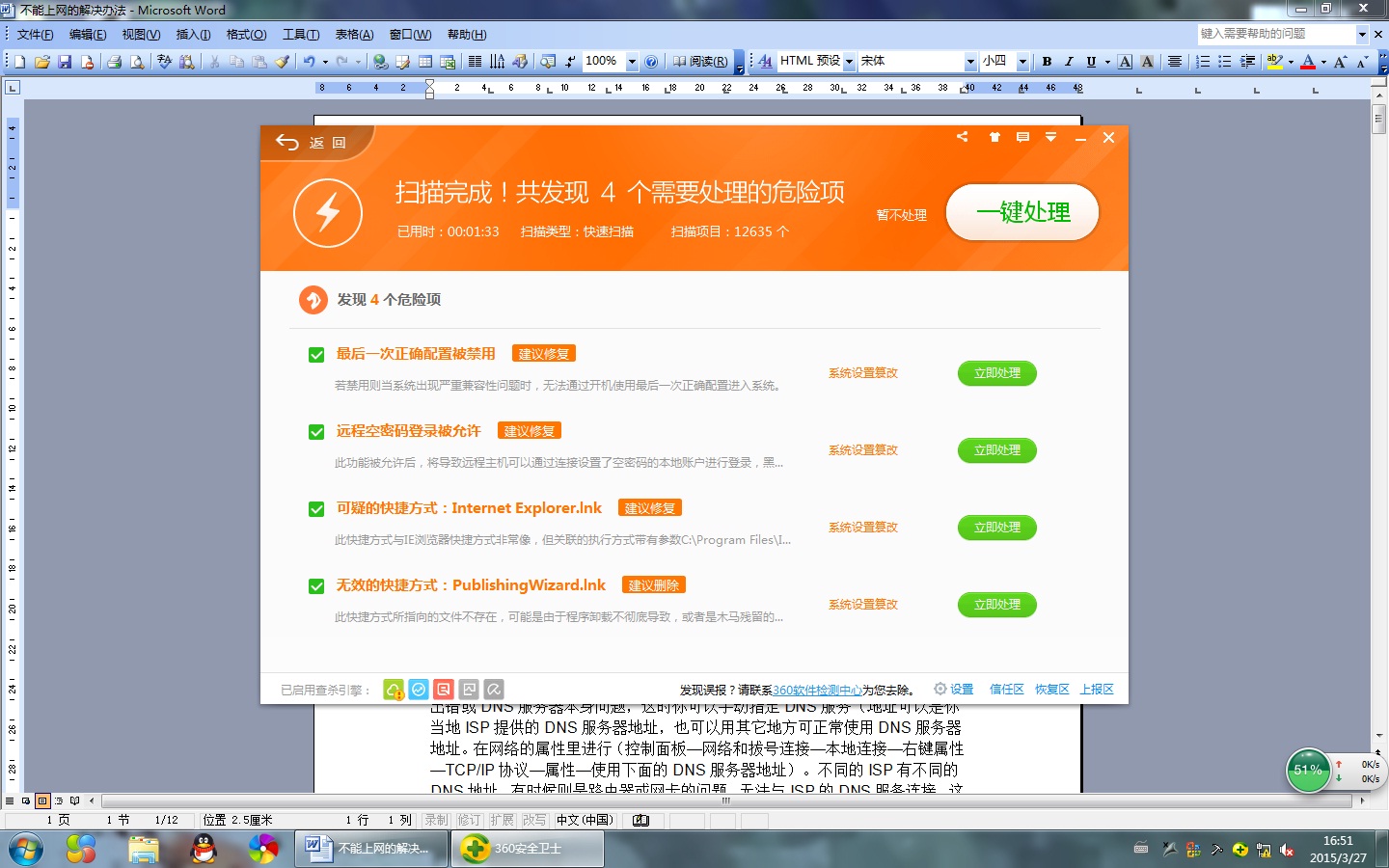The height and width of the screenshot is (868, 1389).
Task: Open the 360软件检测中心 link
Action: (817, 690)
